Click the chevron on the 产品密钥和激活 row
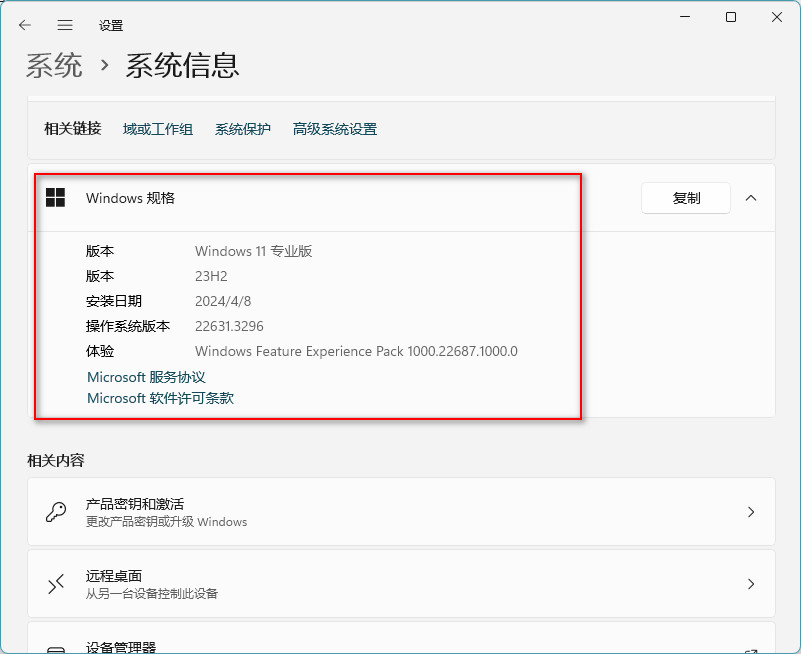The image size is (801, 654). pyautogui.click(x=751, y=512)
